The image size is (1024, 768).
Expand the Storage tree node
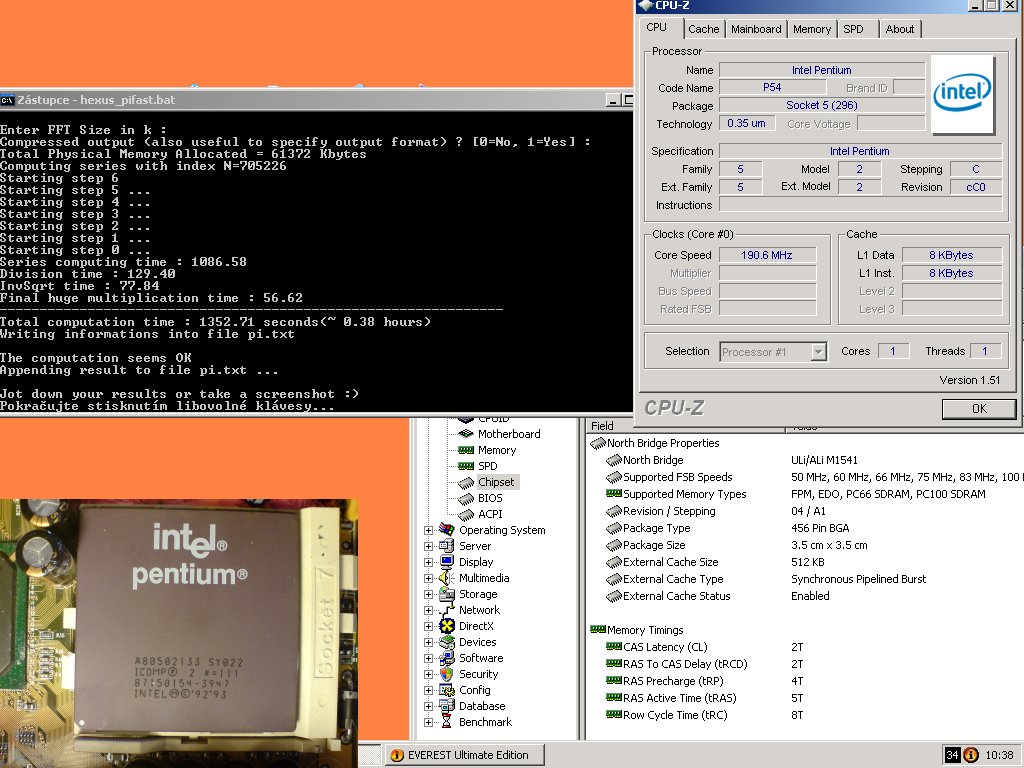pyautogui.click(x=428, y=594)
